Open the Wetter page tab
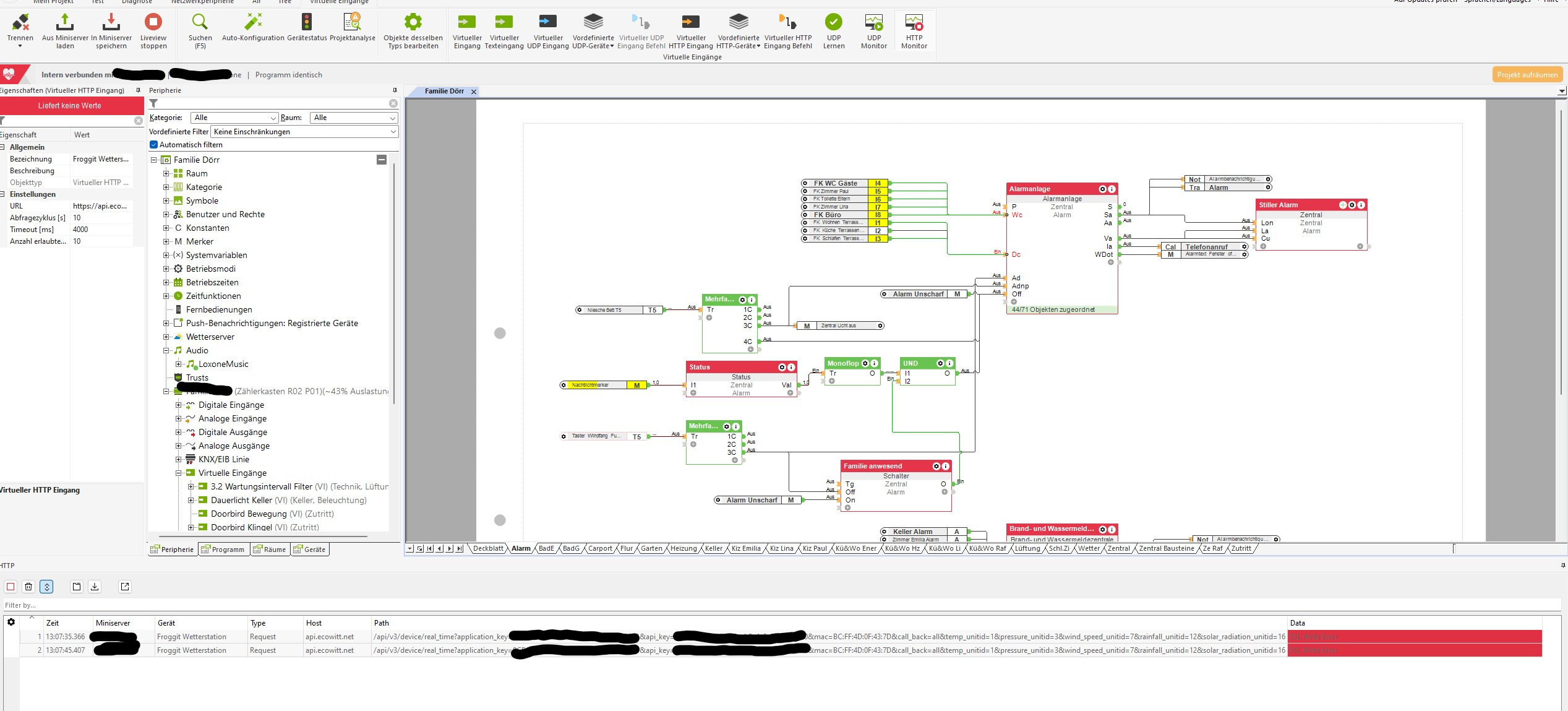 click(x=1089, y=548)
